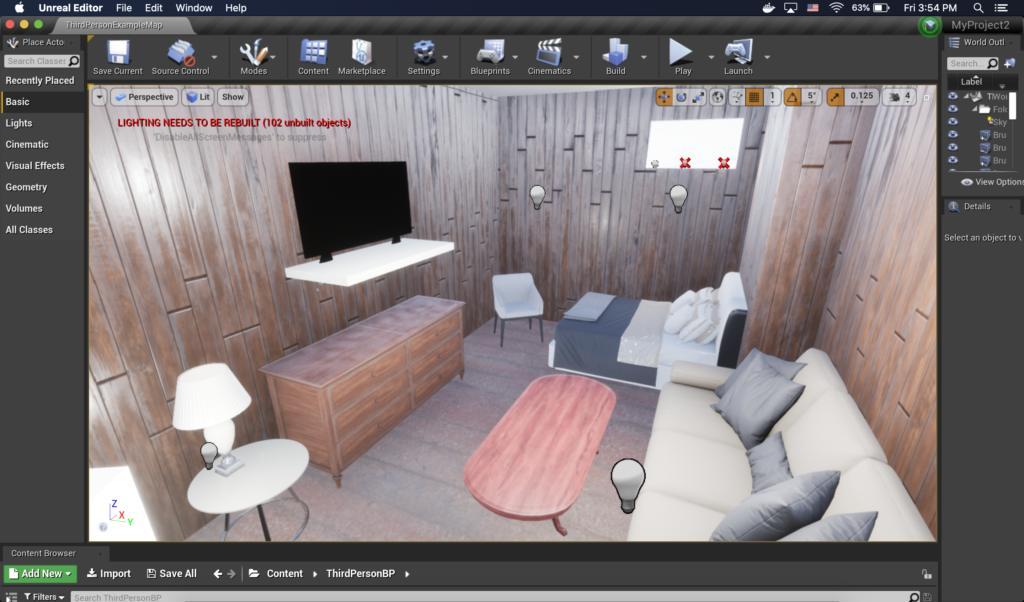
Task: Select the translate (move) gizmo mode
Action: 664,97
